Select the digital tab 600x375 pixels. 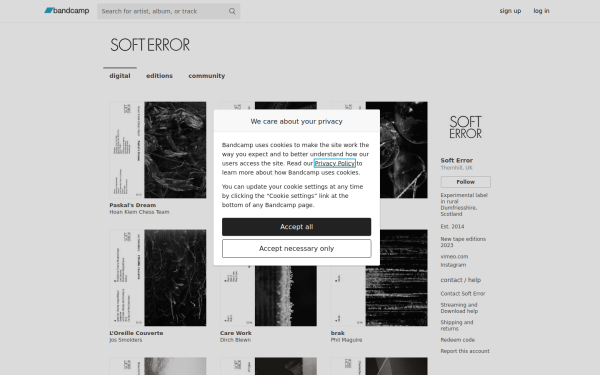point(120,76)
